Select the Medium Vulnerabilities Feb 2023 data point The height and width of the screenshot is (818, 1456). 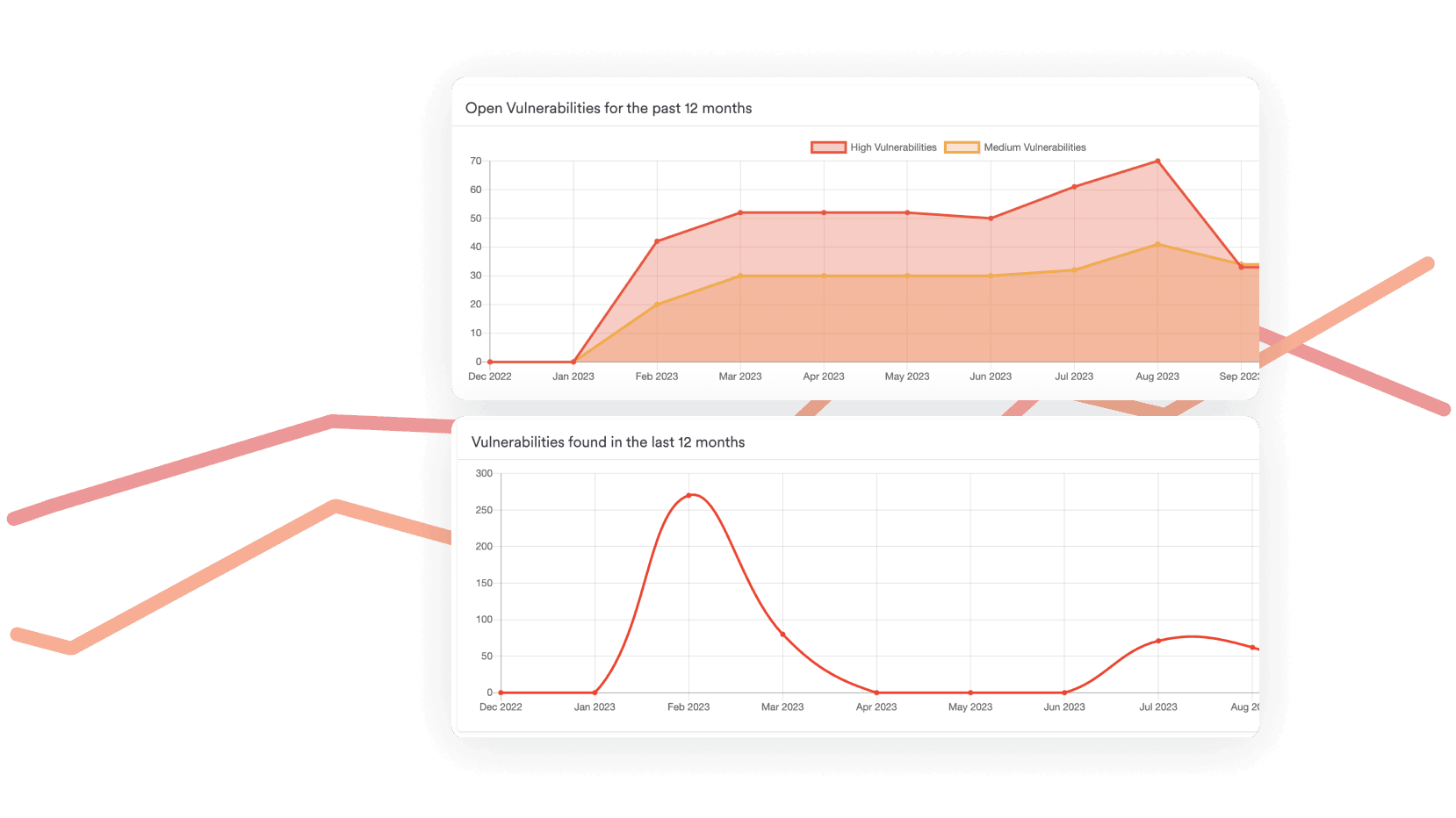coord(657,305)
